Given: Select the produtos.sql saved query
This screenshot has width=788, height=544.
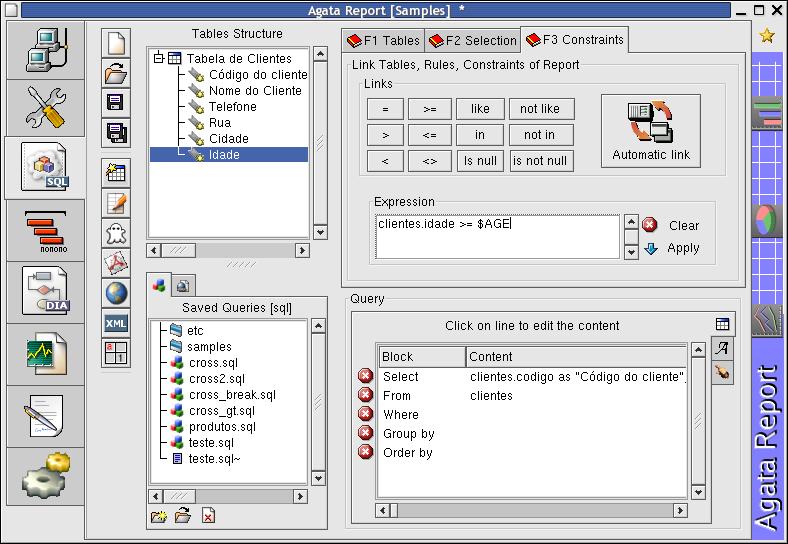Looking at the screenshot, I should (x=222, y=427).
